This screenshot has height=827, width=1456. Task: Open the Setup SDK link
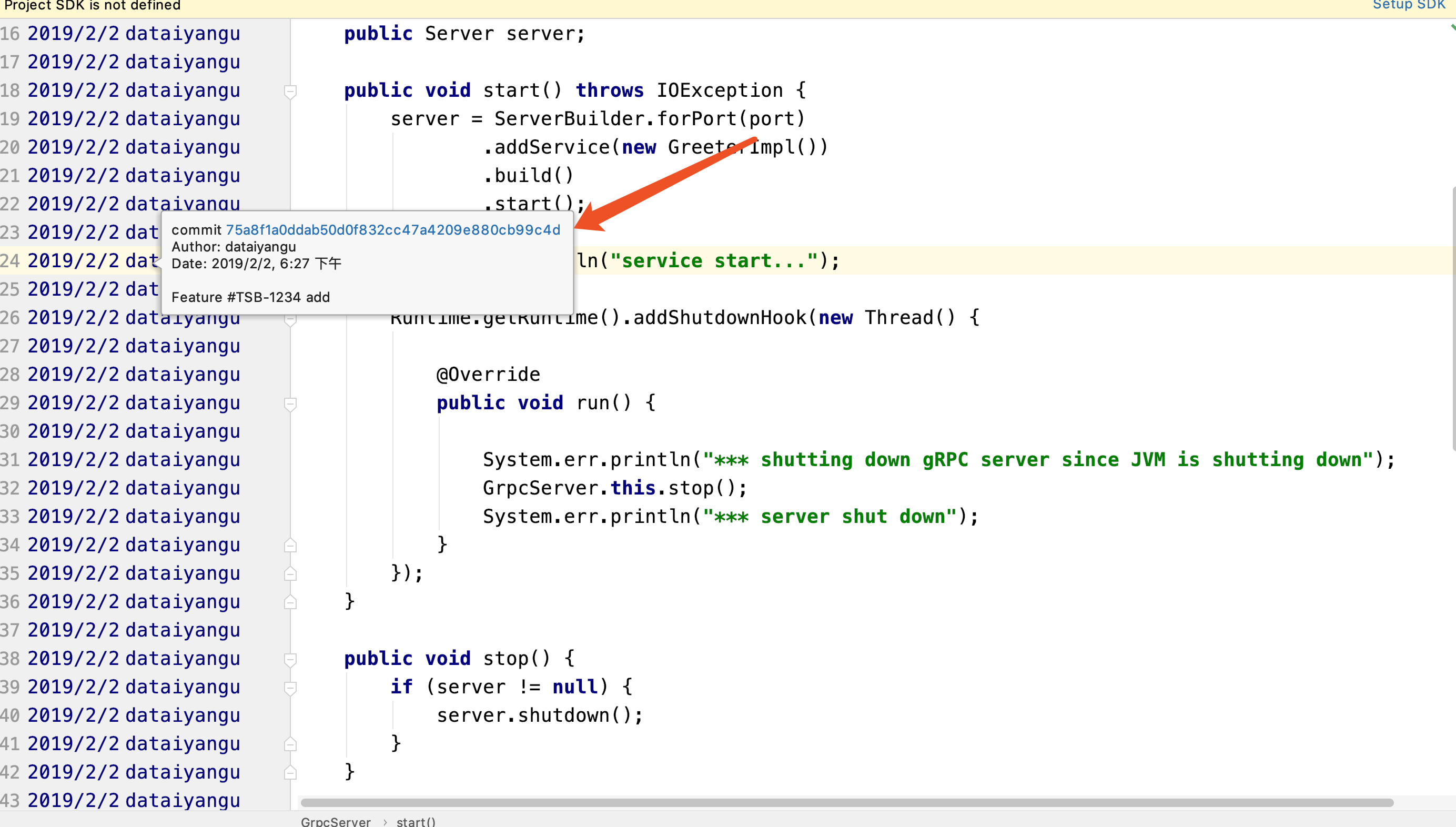(x=1408, y=5)
